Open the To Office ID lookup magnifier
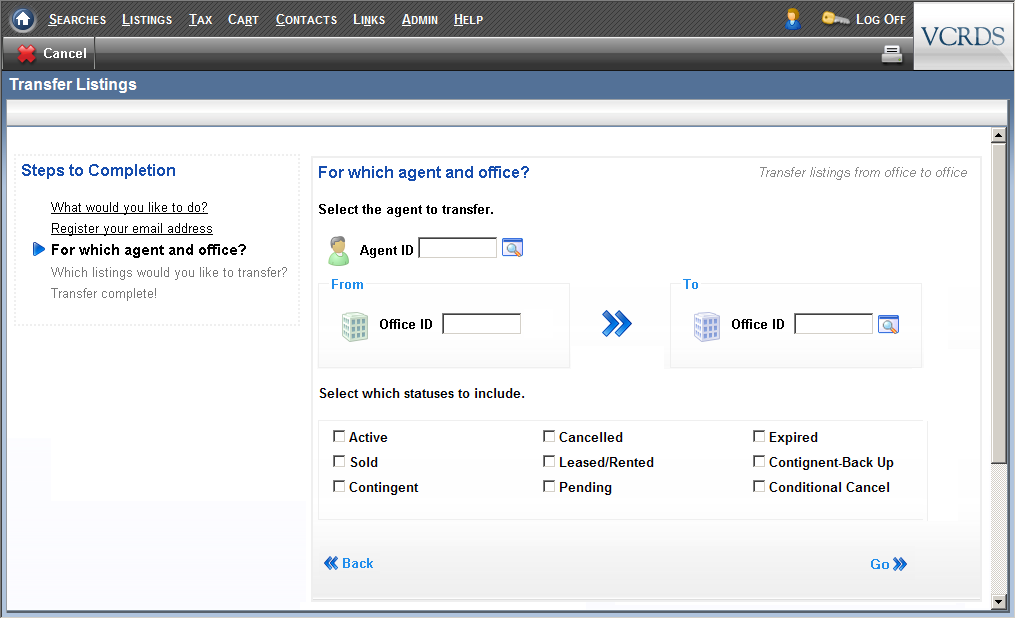The image size is (1016, 619). tap(888, 324)
